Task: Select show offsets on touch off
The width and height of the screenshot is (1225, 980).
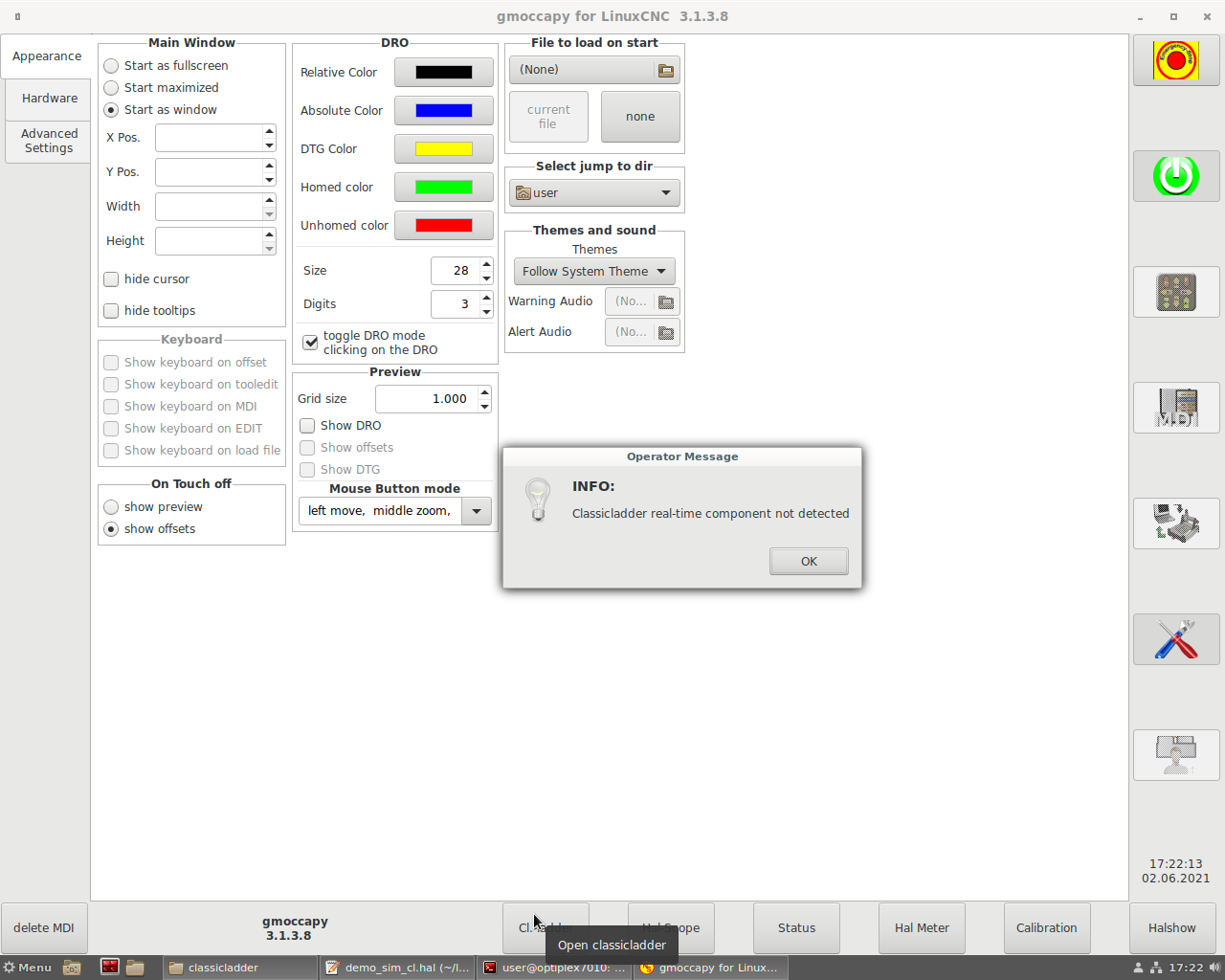Action: 111,529
